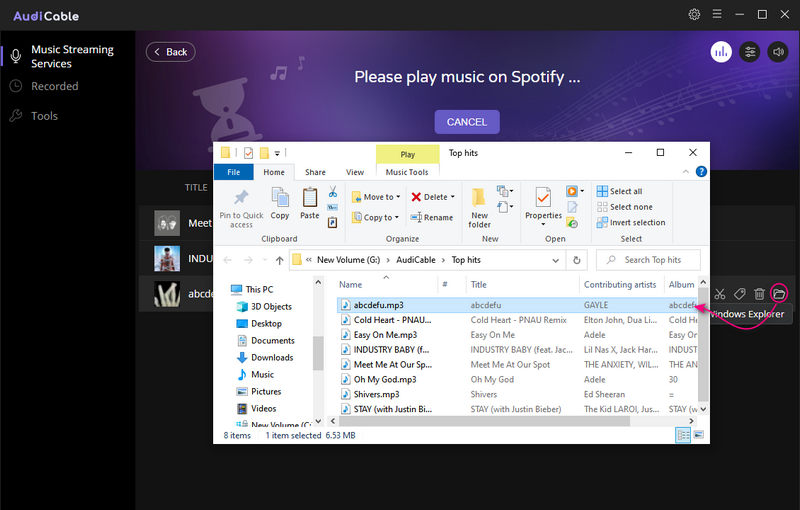
Task: Collapse the Explorer ribbon chevron
Action: click(x=686, y=172)
